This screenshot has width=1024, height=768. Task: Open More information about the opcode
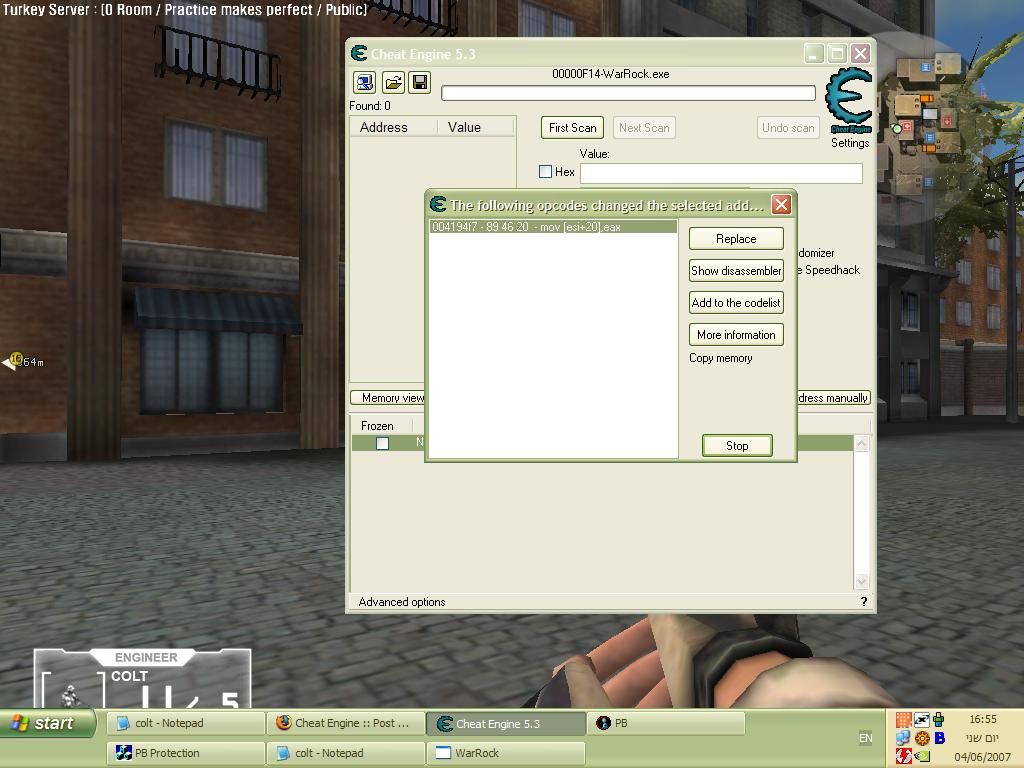coord(736,334)
